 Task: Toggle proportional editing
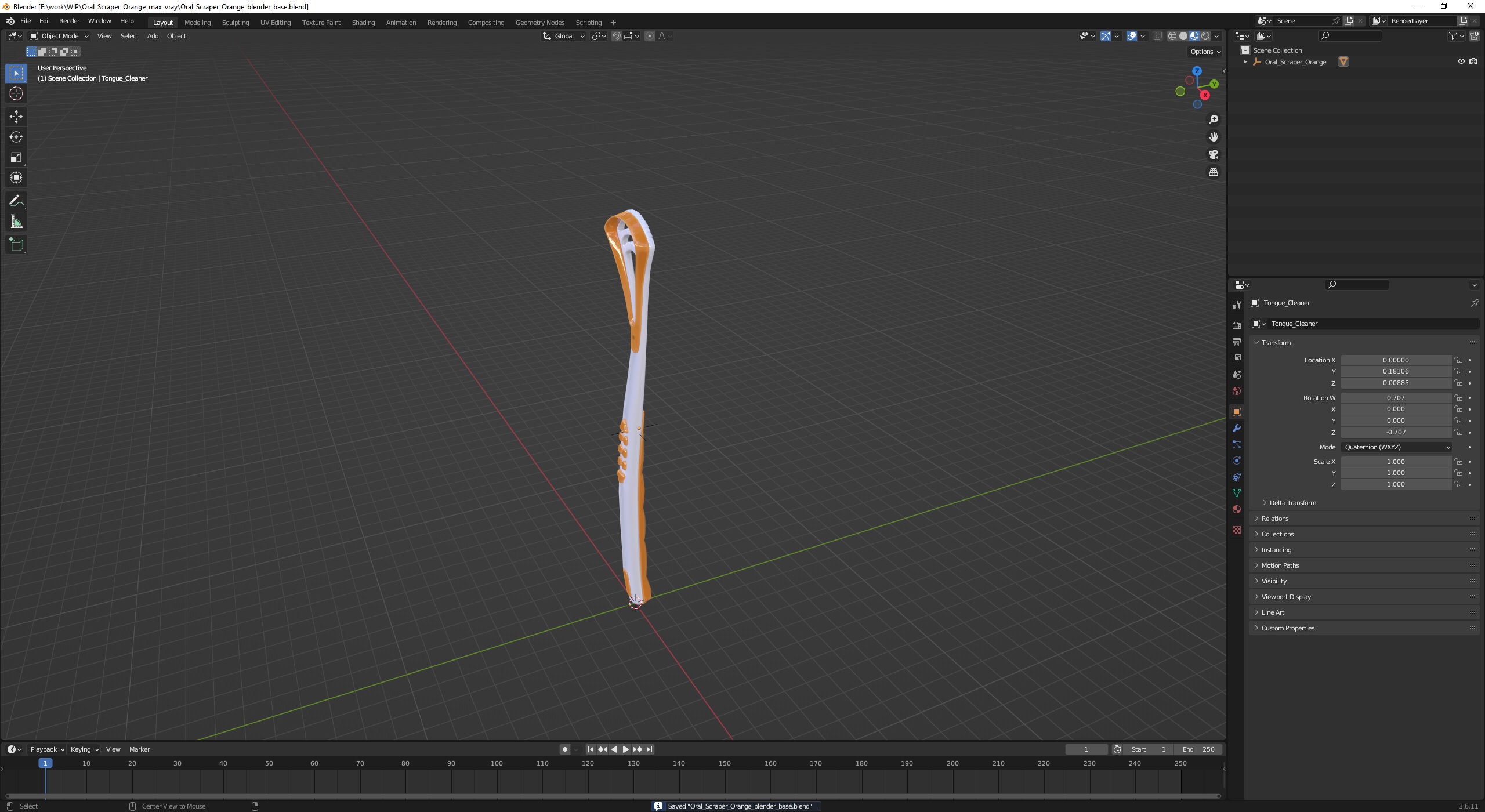click(650, 36)
